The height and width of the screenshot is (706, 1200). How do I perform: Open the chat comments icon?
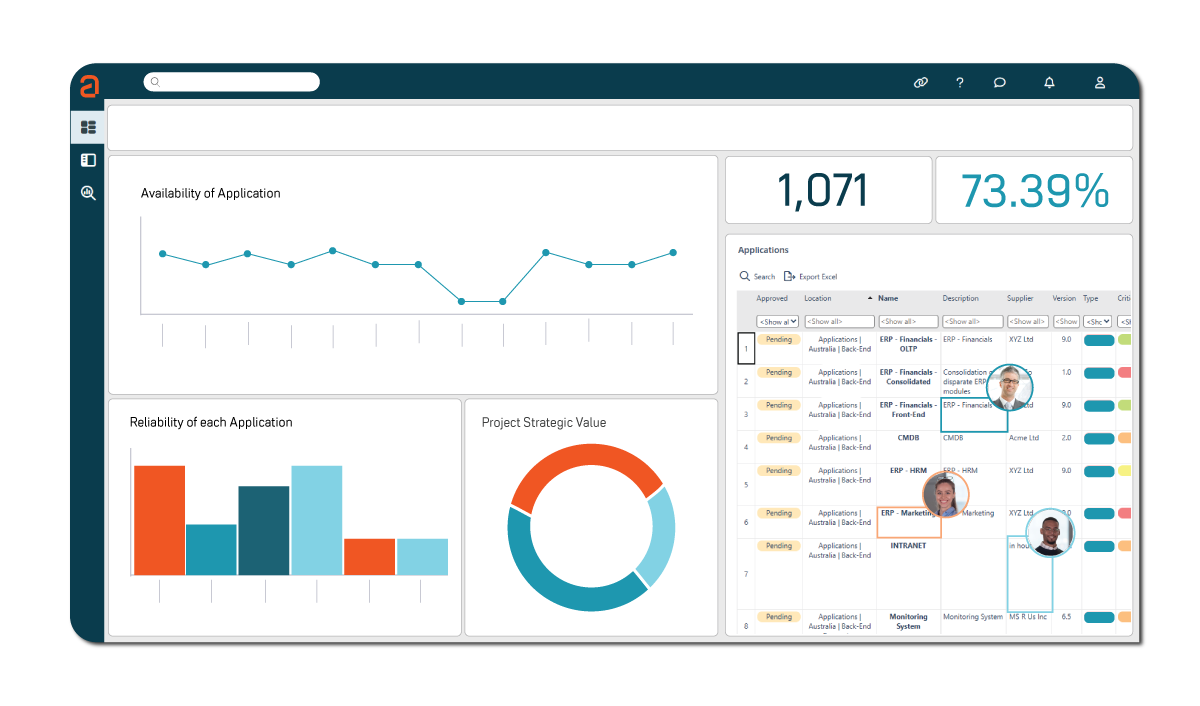click(x=999, y=83)
